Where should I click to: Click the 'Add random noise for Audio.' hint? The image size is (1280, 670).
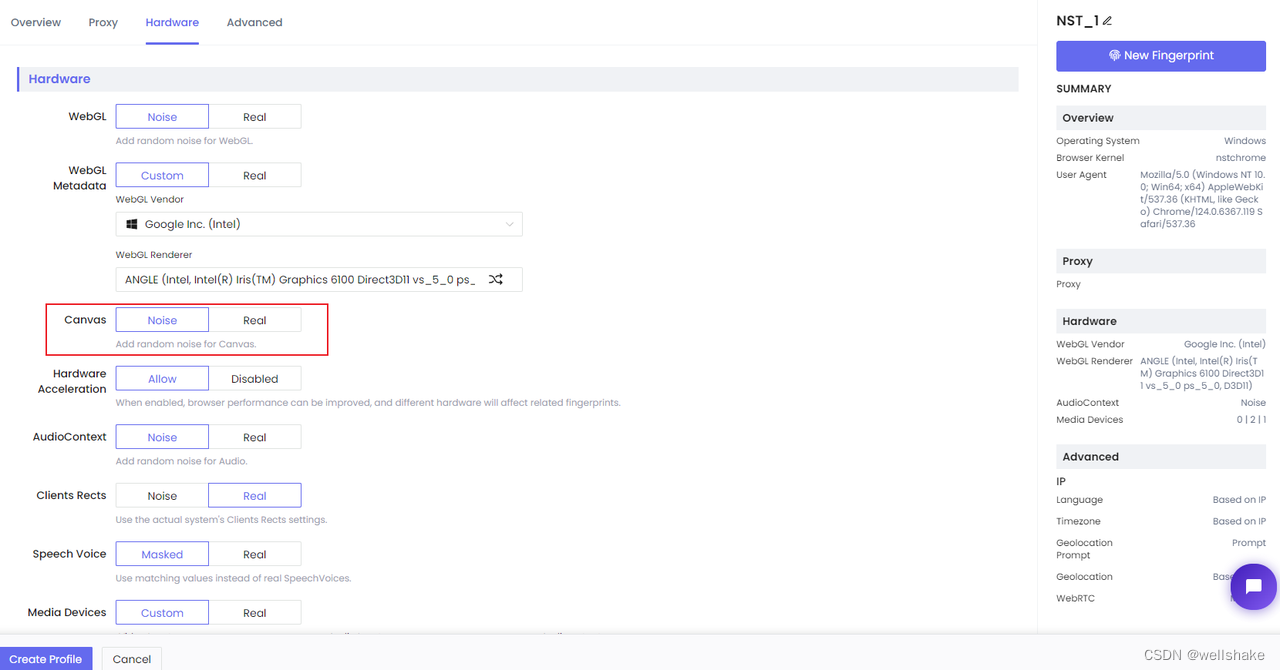coord(181,461)
